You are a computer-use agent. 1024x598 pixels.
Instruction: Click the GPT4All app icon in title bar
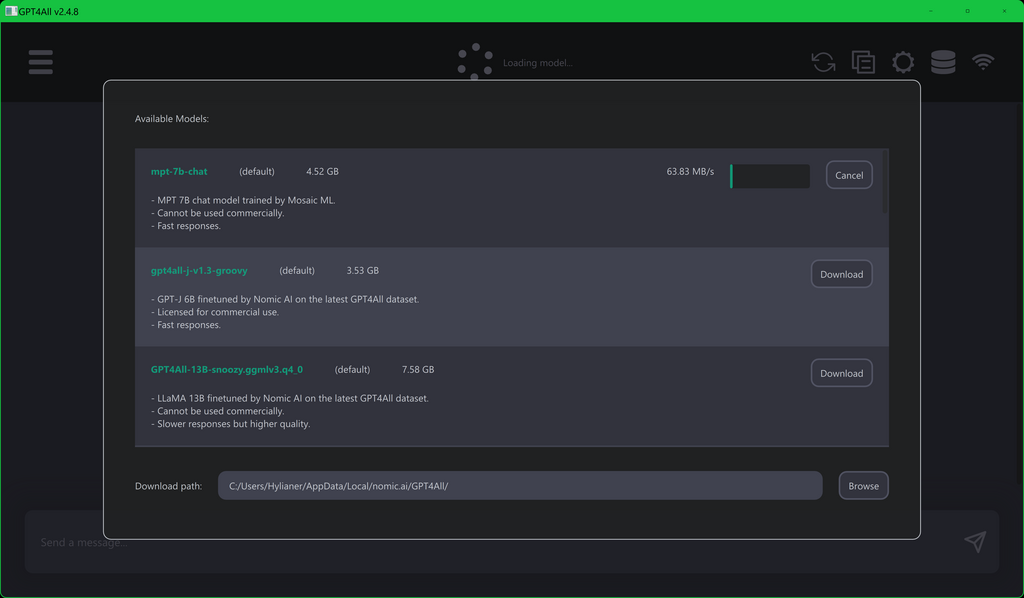10,11
